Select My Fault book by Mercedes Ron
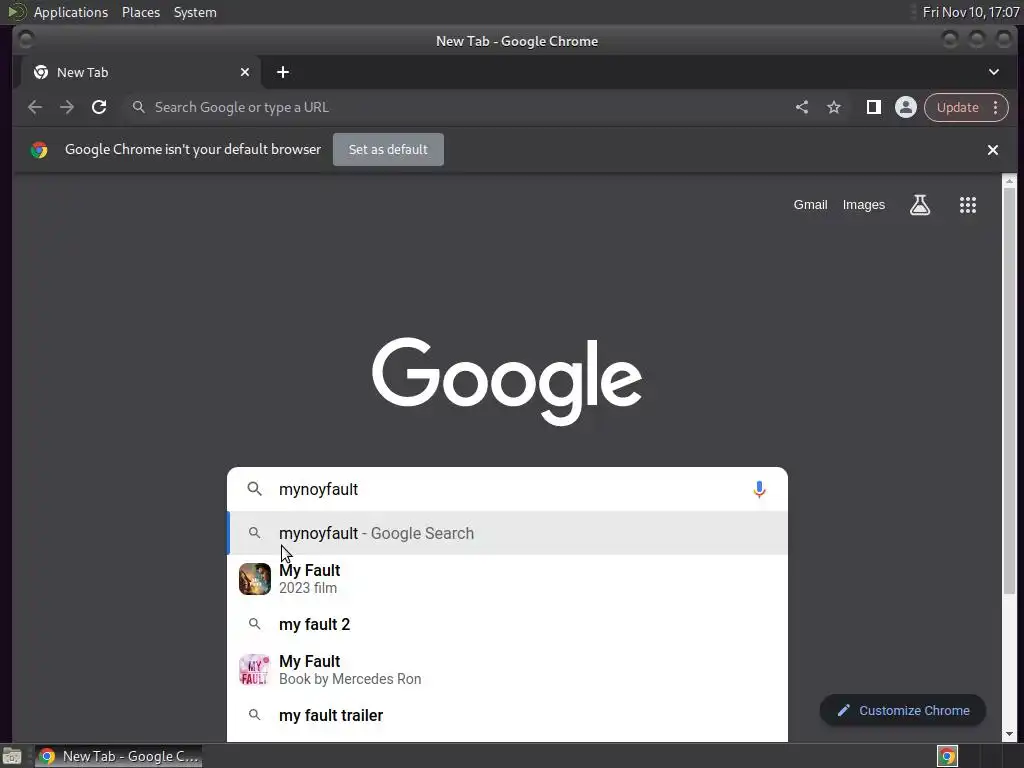This screenshot has width=1024, height=768. click(x=507, y=670)
